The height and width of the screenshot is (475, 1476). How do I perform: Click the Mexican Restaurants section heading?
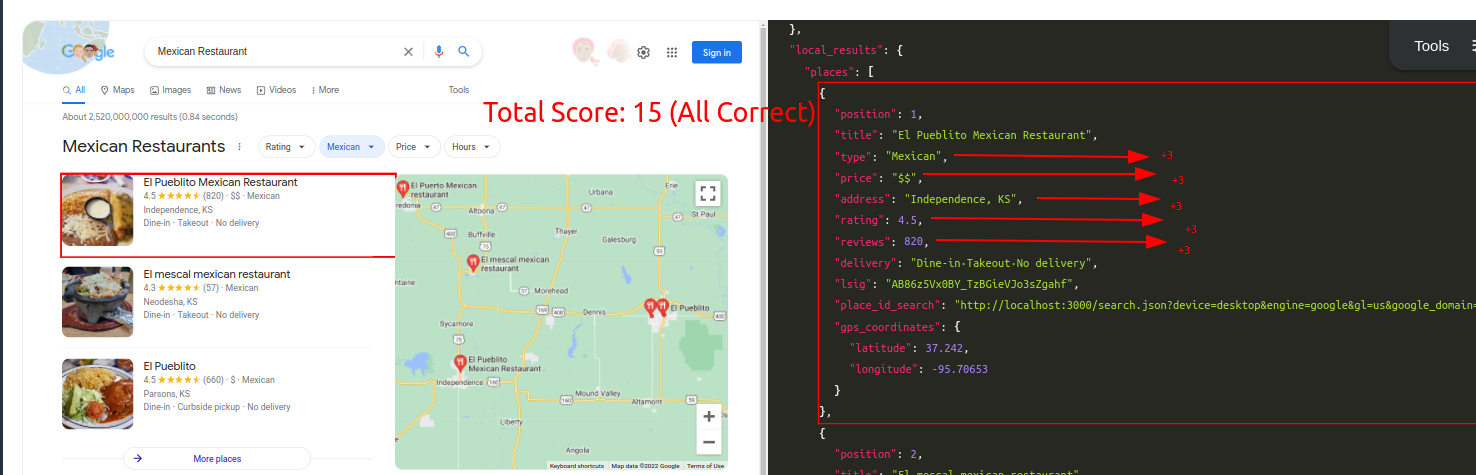coord(144,147)
